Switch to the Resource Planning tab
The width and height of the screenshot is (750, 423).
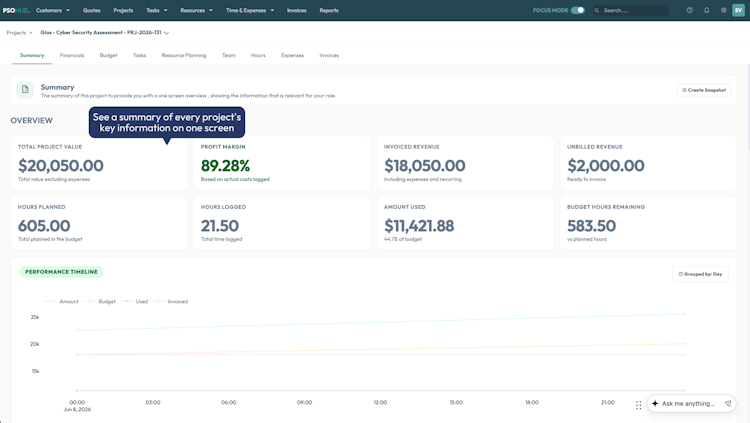pyautogui.click(x=184, y=55)
